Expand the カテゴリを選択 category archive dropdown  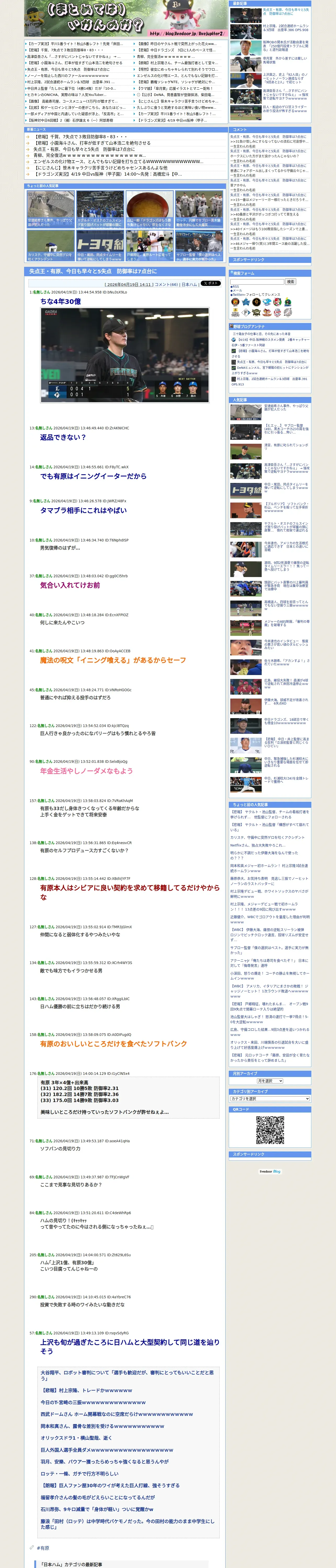click(270, 1099)
